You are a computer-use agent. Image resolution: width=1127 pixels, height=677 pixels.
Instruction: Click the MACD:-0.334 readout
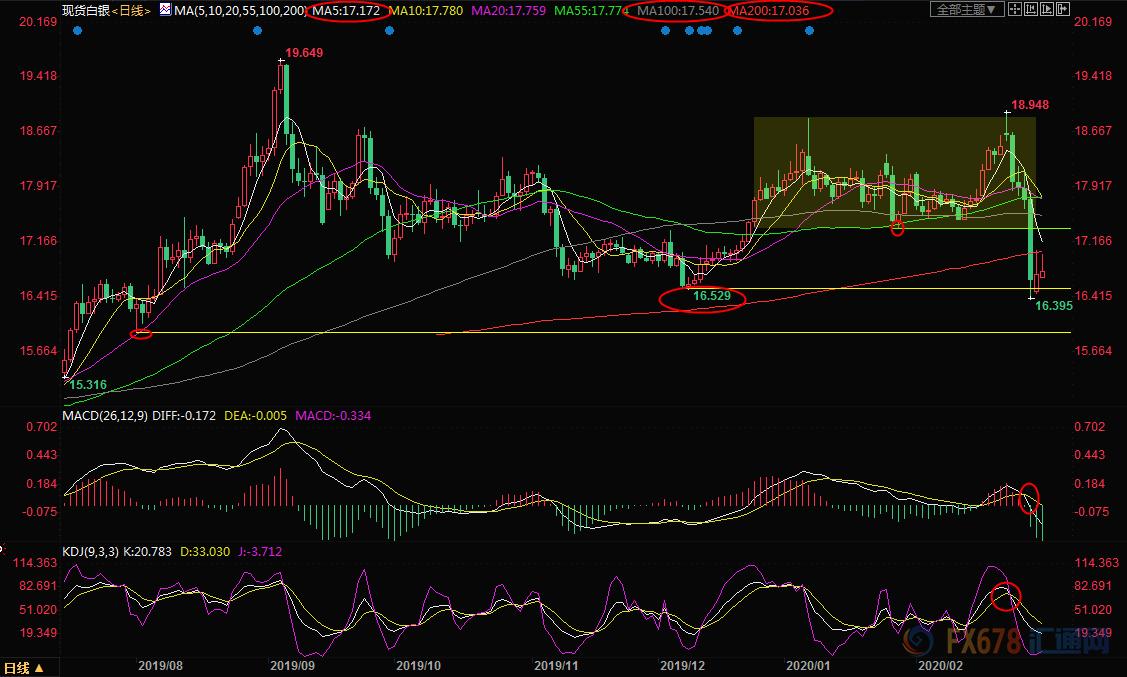(333, 415)
